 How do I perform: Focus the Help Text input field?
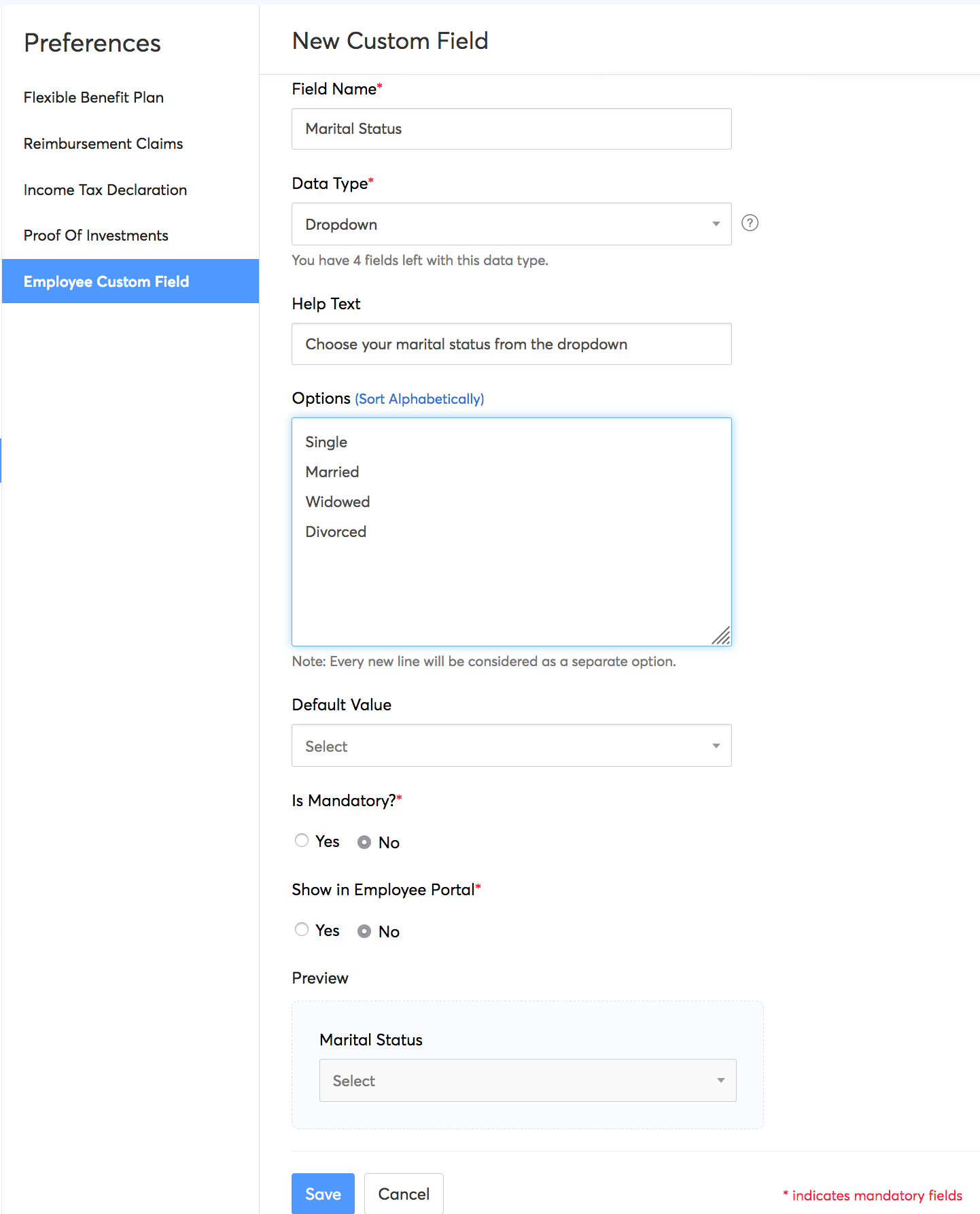pyautogui.click(x=511, y=344)
